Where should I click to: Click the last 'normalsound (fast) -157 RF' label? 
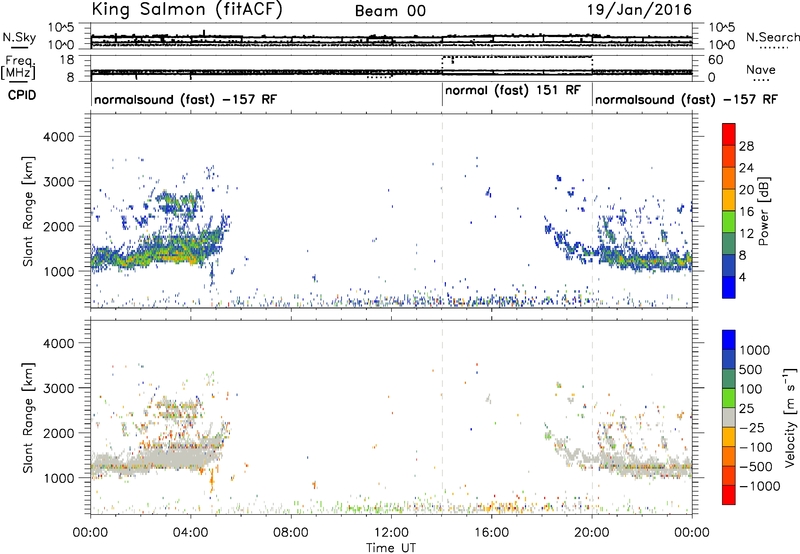coord(686,99)
